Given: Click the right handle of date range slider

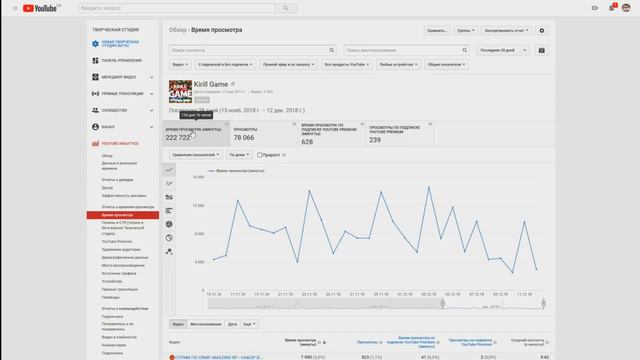Looking at the screenshot, I should tap(543, 303).
